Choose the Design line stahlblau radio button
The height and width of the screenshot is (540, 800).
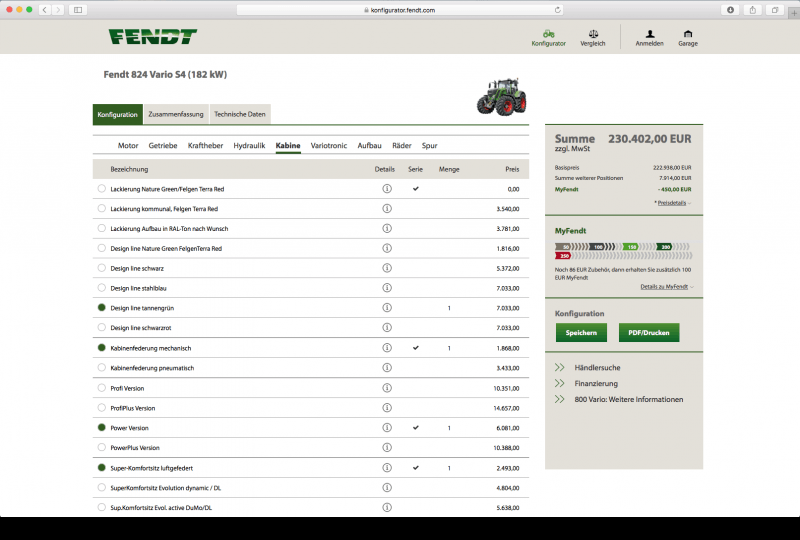pyautogui.click(x=102, y=288)
